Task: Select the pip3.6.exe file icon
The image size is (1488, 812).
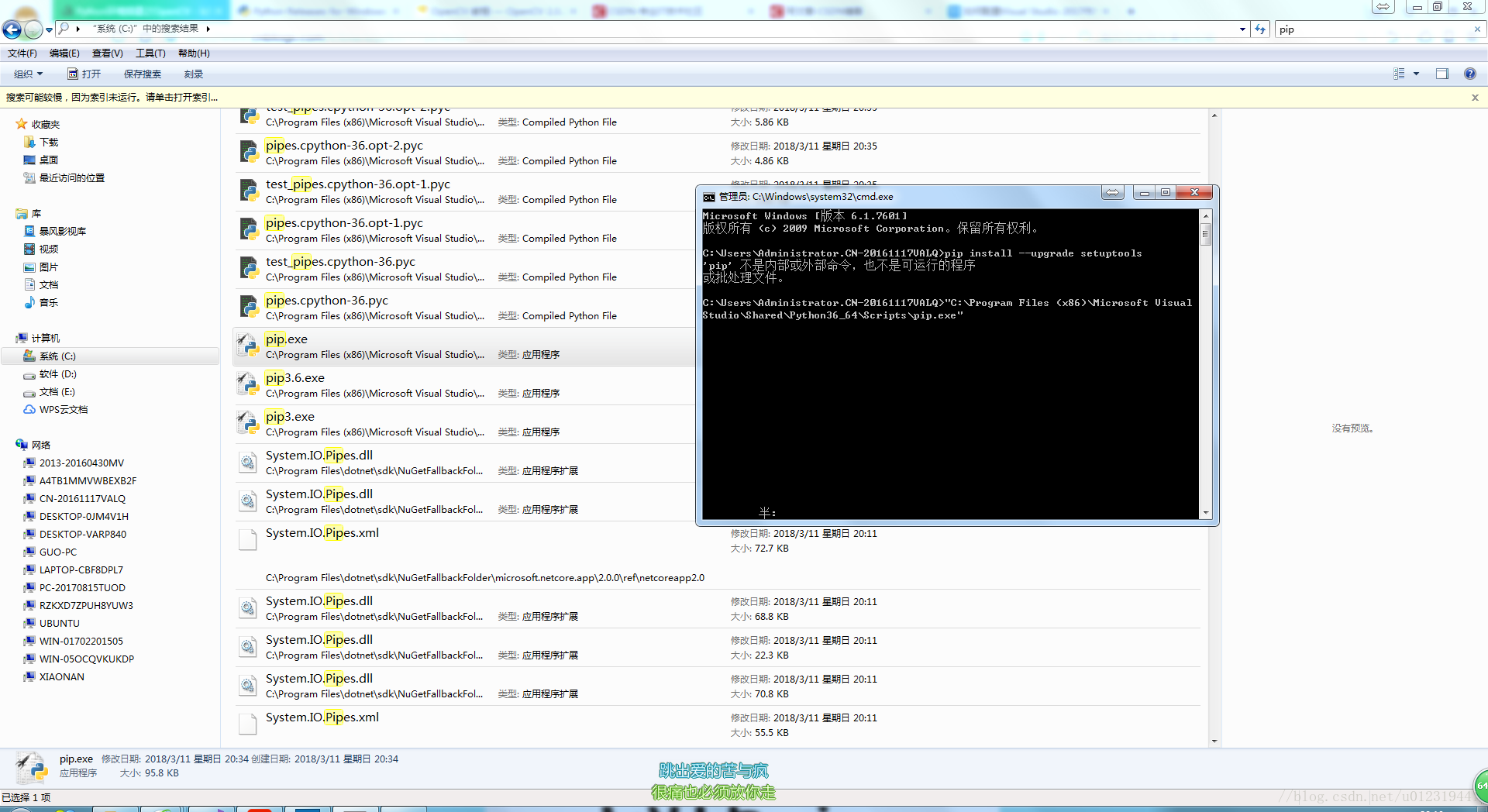Action: [248, 384]
